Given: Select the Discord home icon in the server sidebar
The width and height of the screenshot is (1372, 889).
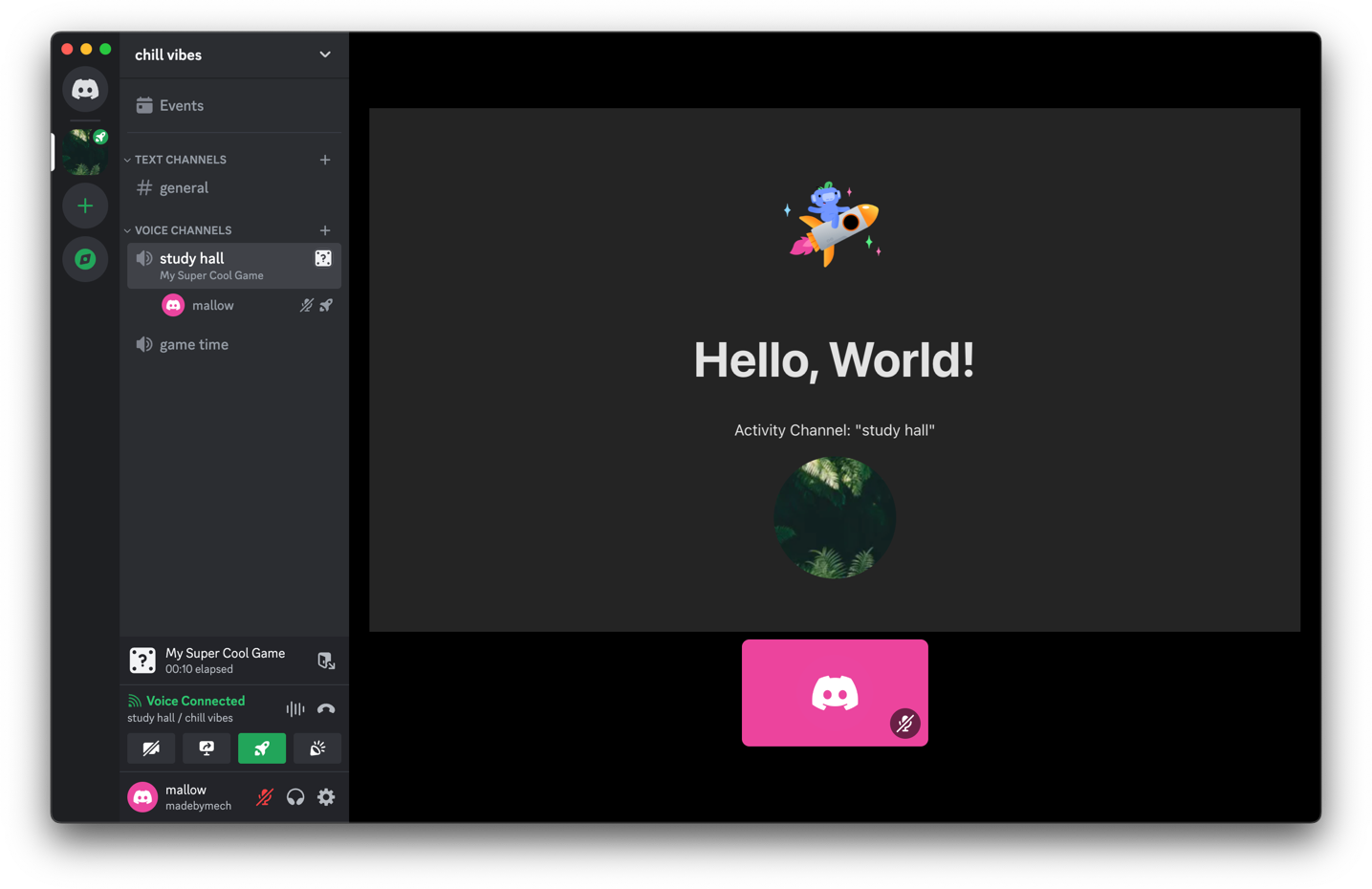Looking at the screenshot, I should click(85, 89).
